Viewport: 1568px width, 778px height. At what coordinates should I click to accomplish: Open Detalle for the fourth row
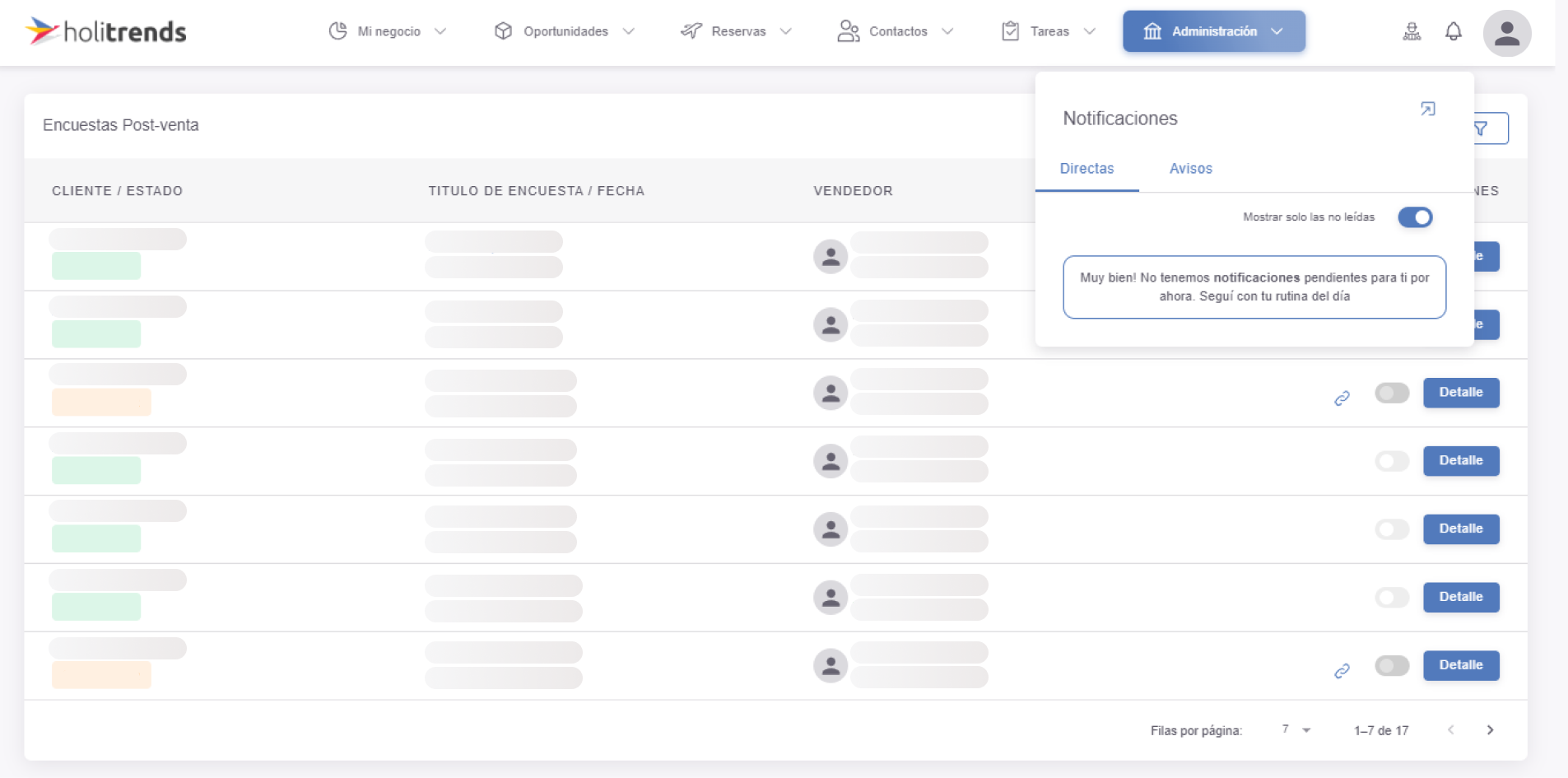1461,461
